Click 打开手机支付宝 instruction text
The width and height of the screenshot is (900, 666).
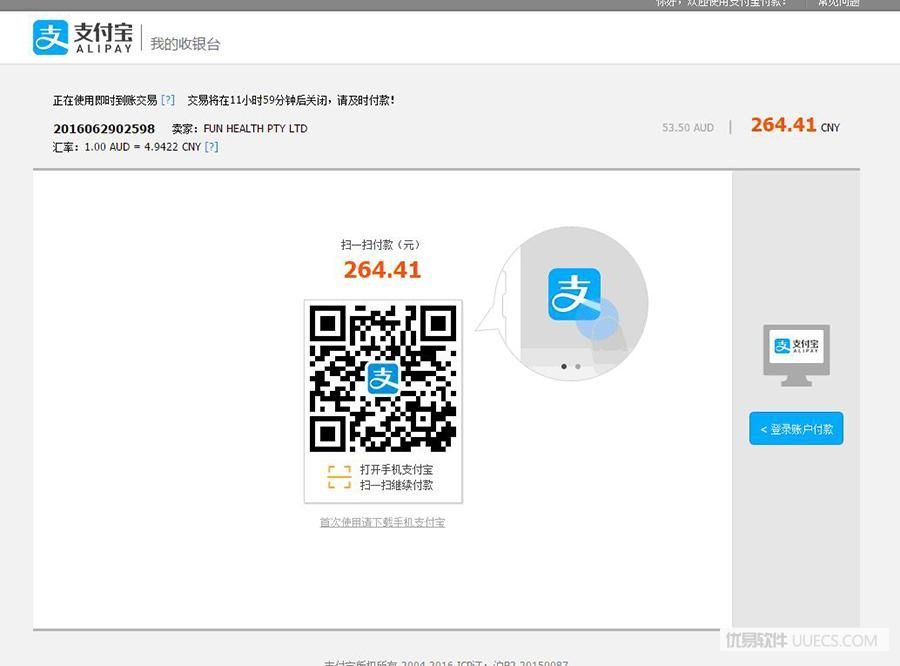397,470
